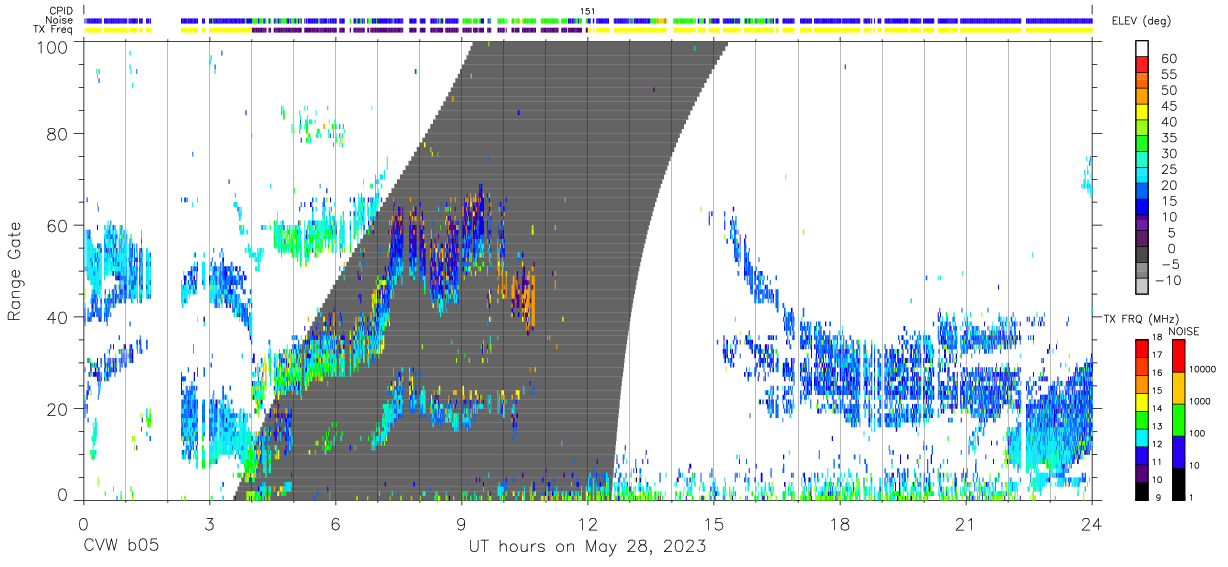
Task: Click the 20 tick on Range Gate axis
Action: [58, 409]
